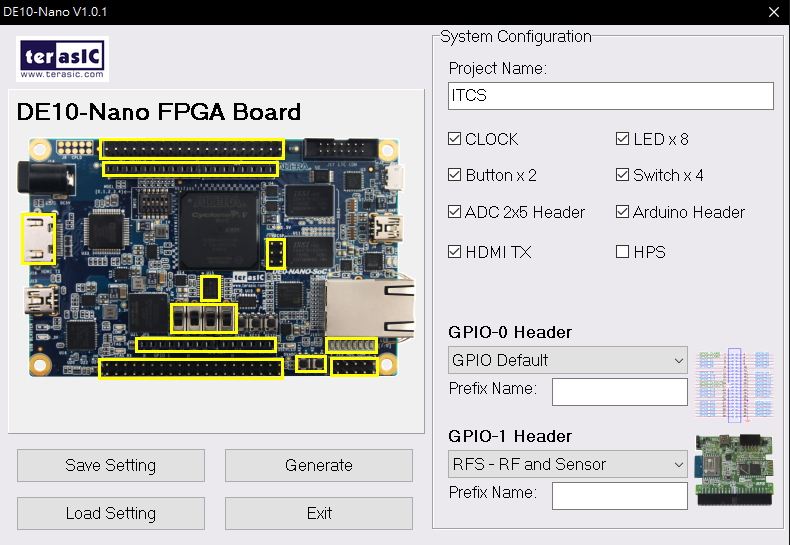The height and width of the screenshot is (545, 790).
Task: Click the Terasic logo
Action: (x=62, y=59)
